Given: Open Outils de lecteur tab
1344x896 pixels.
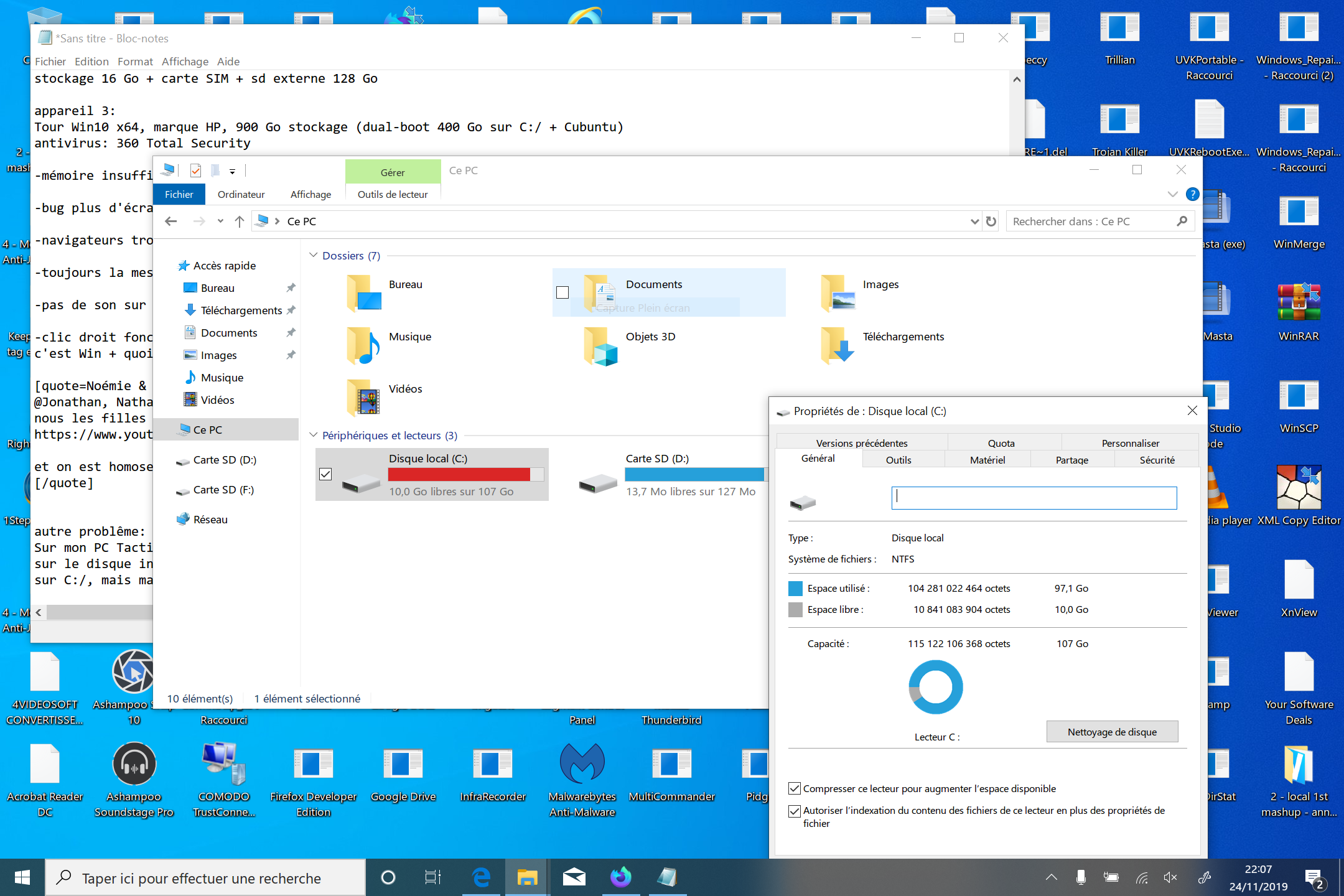Looking at the screenshot, I should click(393, 194).
